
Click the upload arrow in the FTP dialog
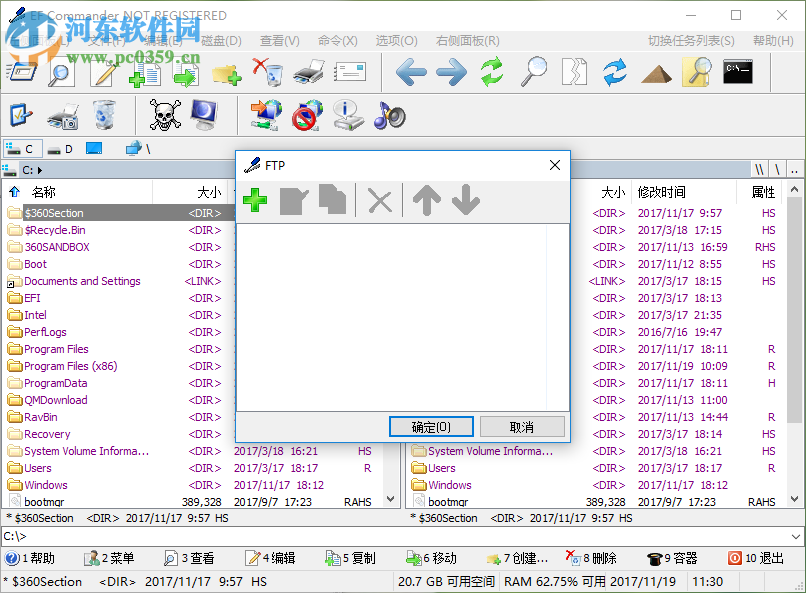[426, 200]
